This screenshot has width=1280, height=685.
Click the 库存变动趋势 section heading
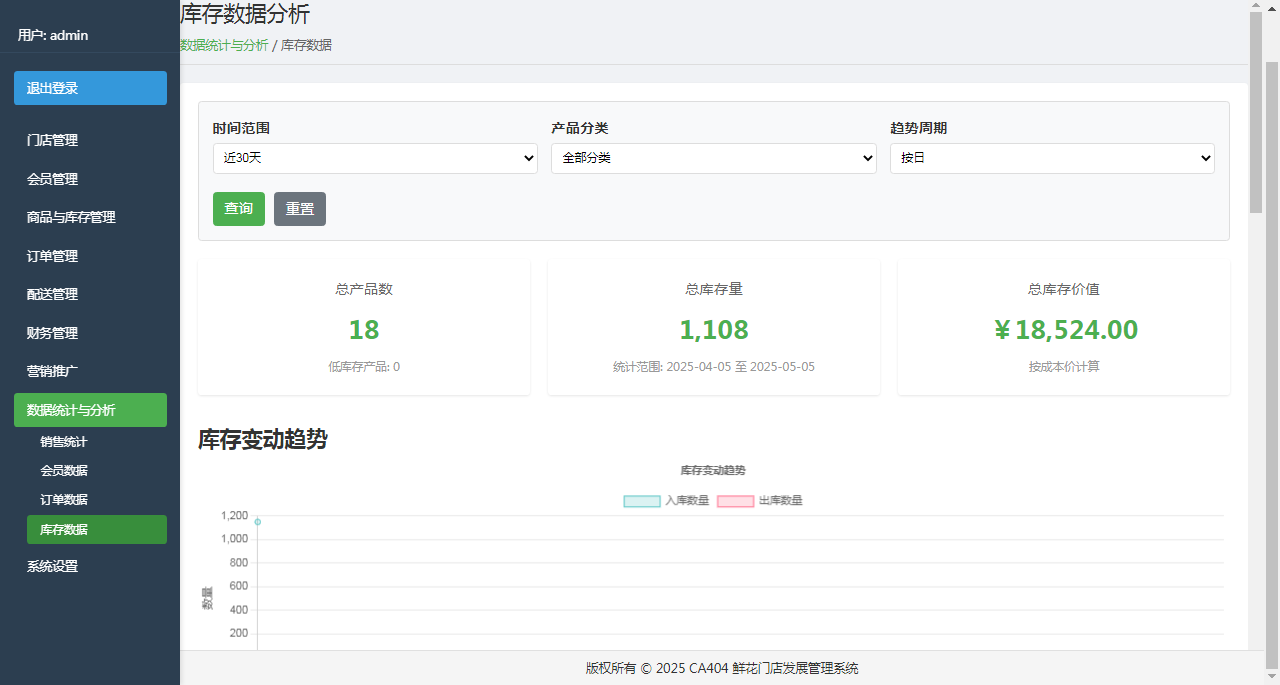point(263,440)
